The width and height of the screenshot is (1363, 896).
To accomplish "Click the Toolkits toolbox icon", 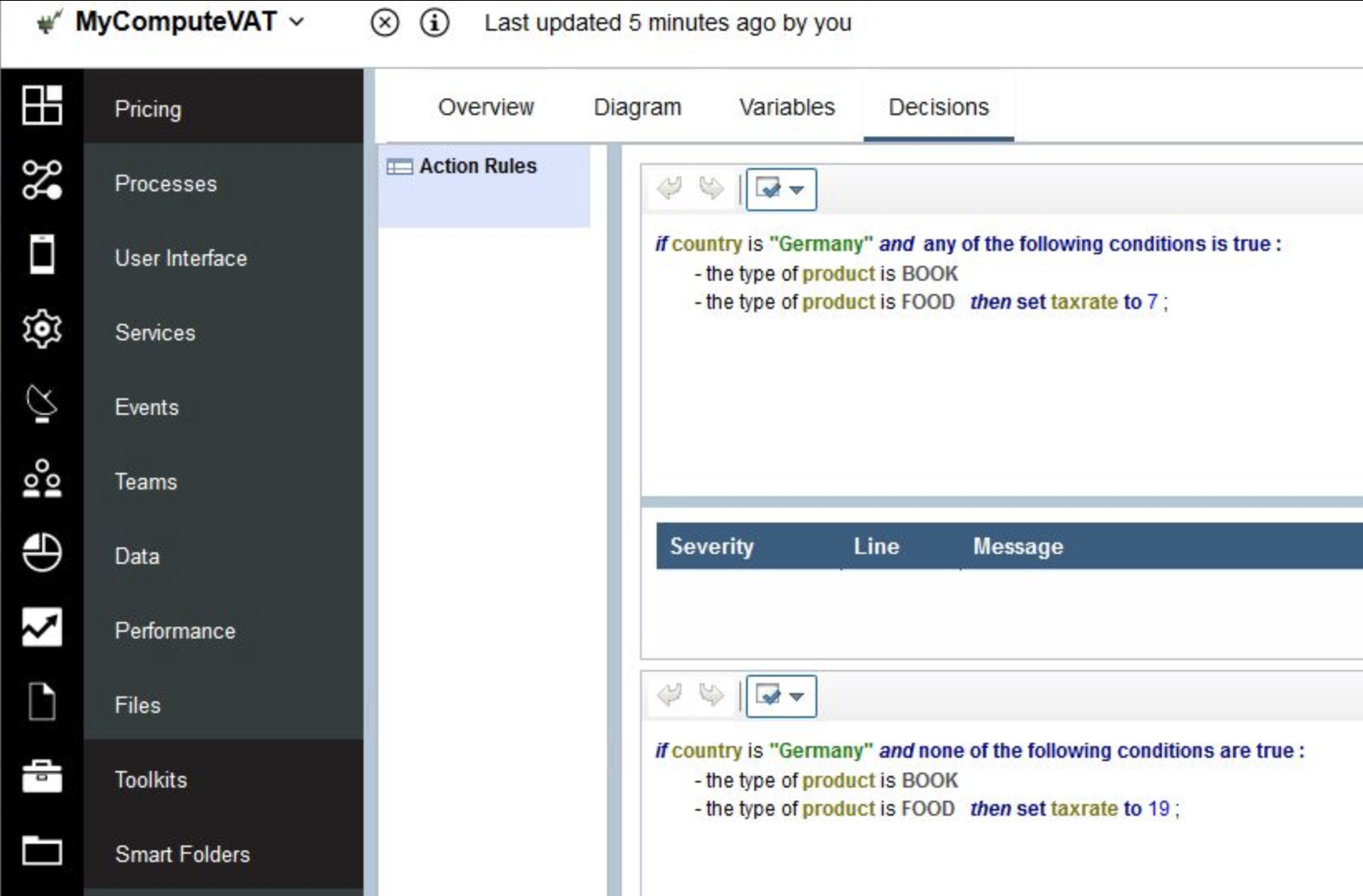I will (x=42, y=776).
